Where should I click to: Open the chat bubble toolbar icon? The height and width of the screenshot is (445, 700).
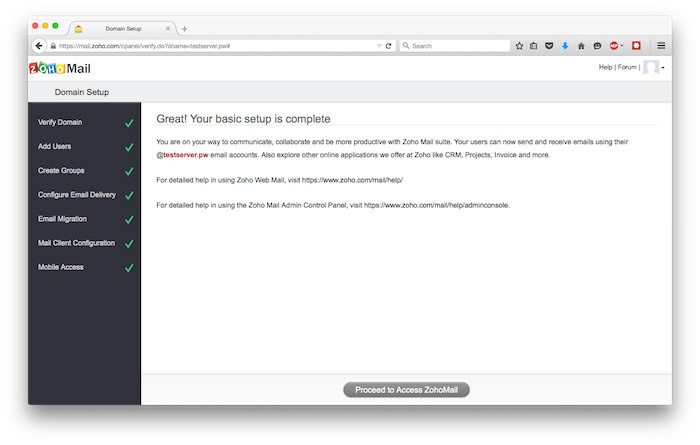597,46
